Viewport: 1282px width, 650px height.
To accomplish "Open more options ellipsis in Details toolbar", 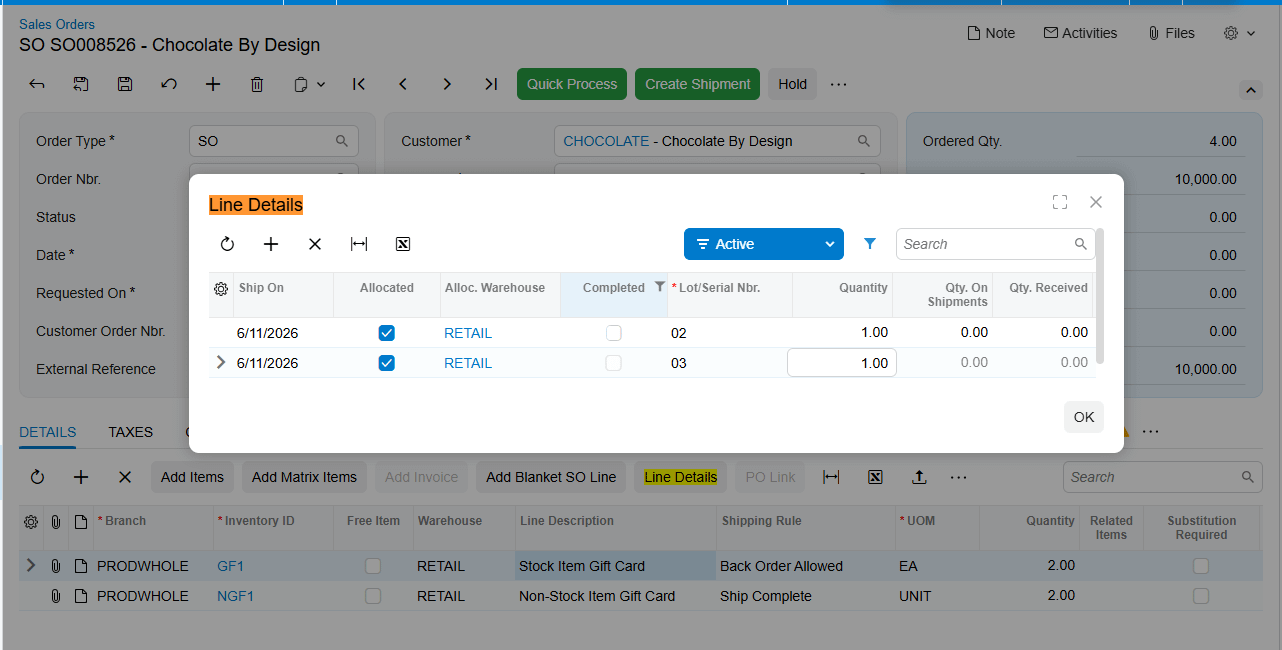I will pos(959,477).
